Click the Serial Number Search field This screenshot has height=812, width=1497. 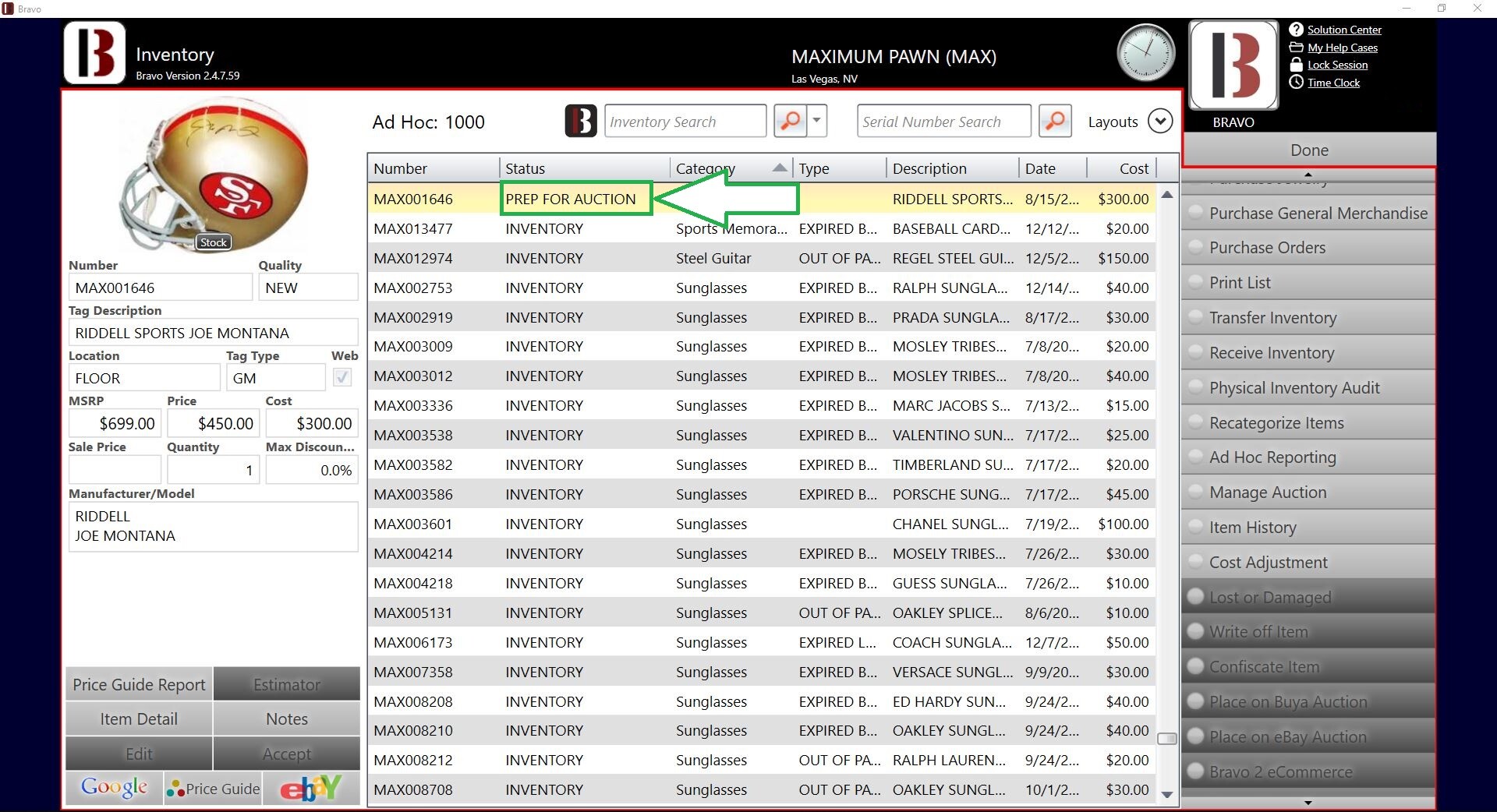pyautogui.click(x=943, y=122)
